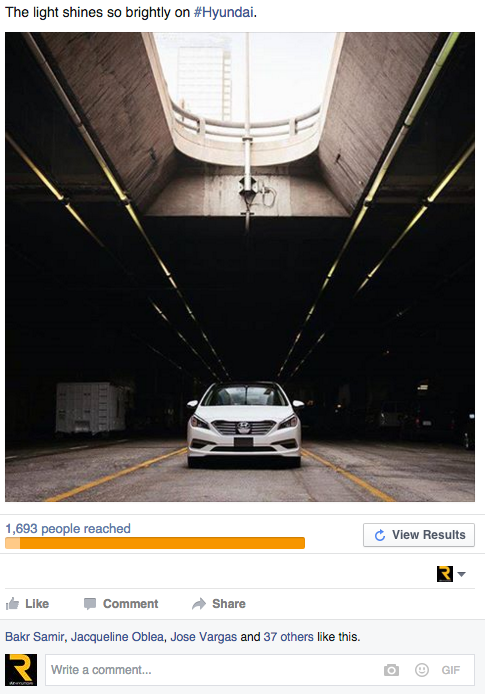Click the light orange segment of the reach bar
Viewport: 485px width, 694px height.
(x=12, y=543)
